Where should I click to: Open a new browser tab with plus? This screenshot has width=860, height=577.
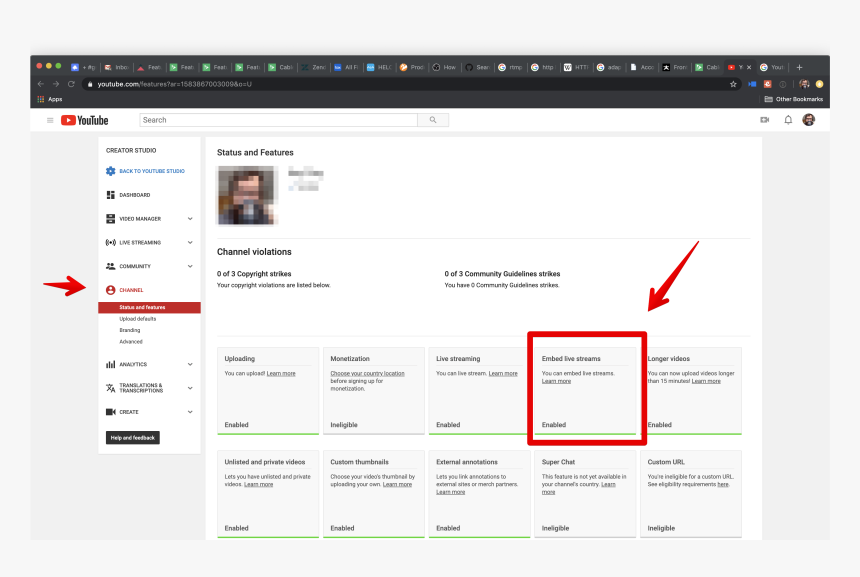click(799, 67)
